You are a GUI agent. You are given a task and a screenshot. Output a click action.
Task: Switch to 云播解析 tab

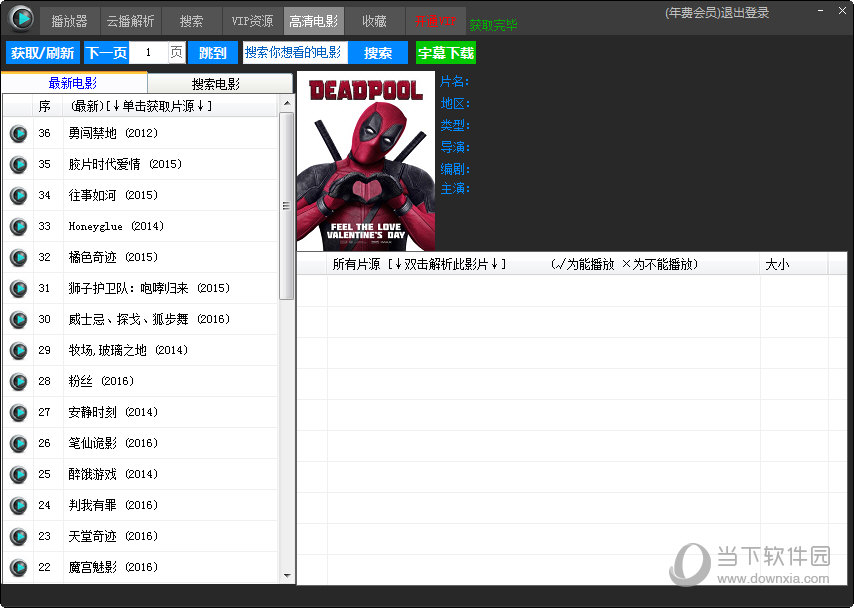tap(130, 21)
